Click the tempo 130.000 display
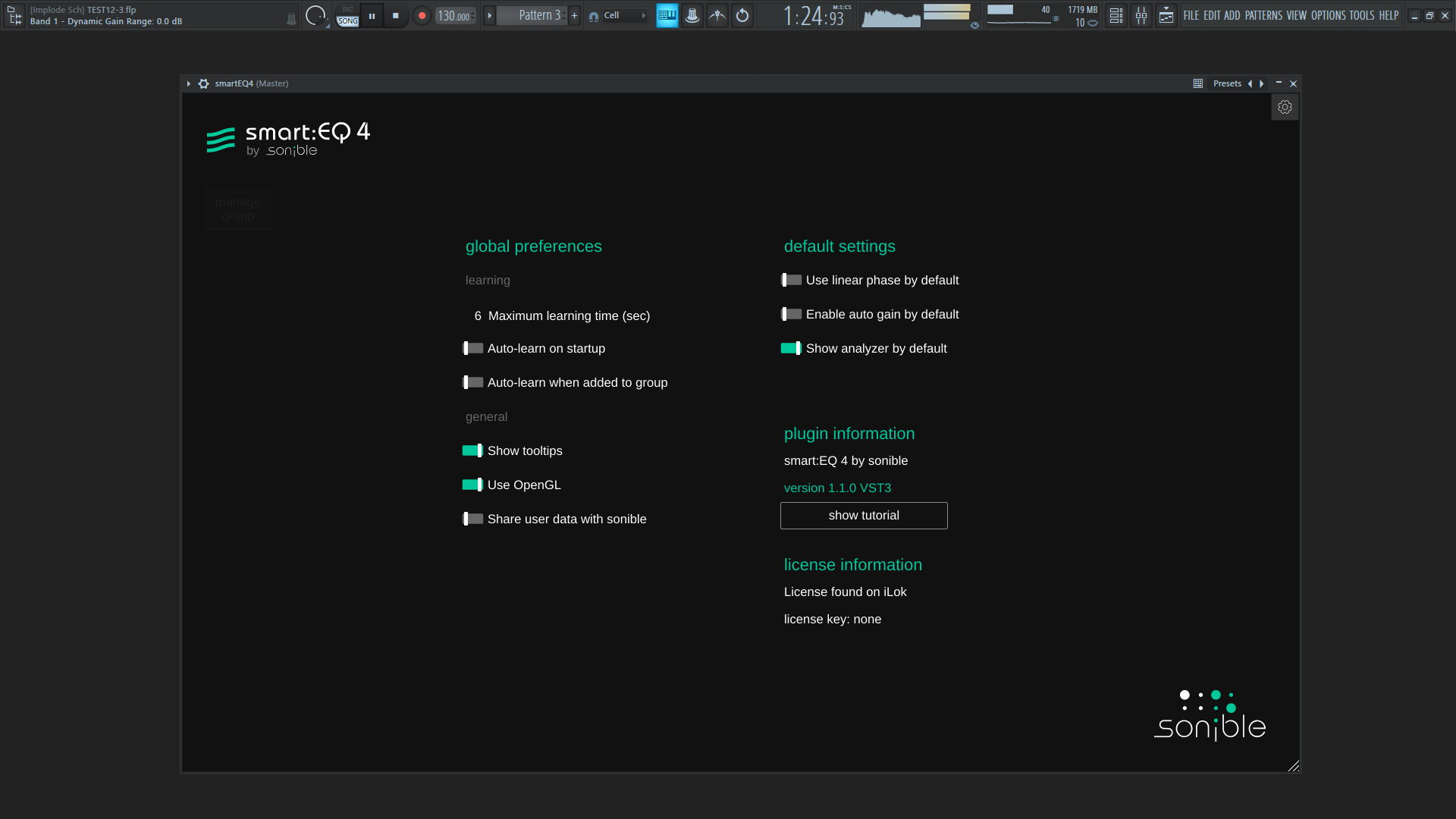Image resolution: width=1456 pixels, height=819 pixels. [455, 15]
